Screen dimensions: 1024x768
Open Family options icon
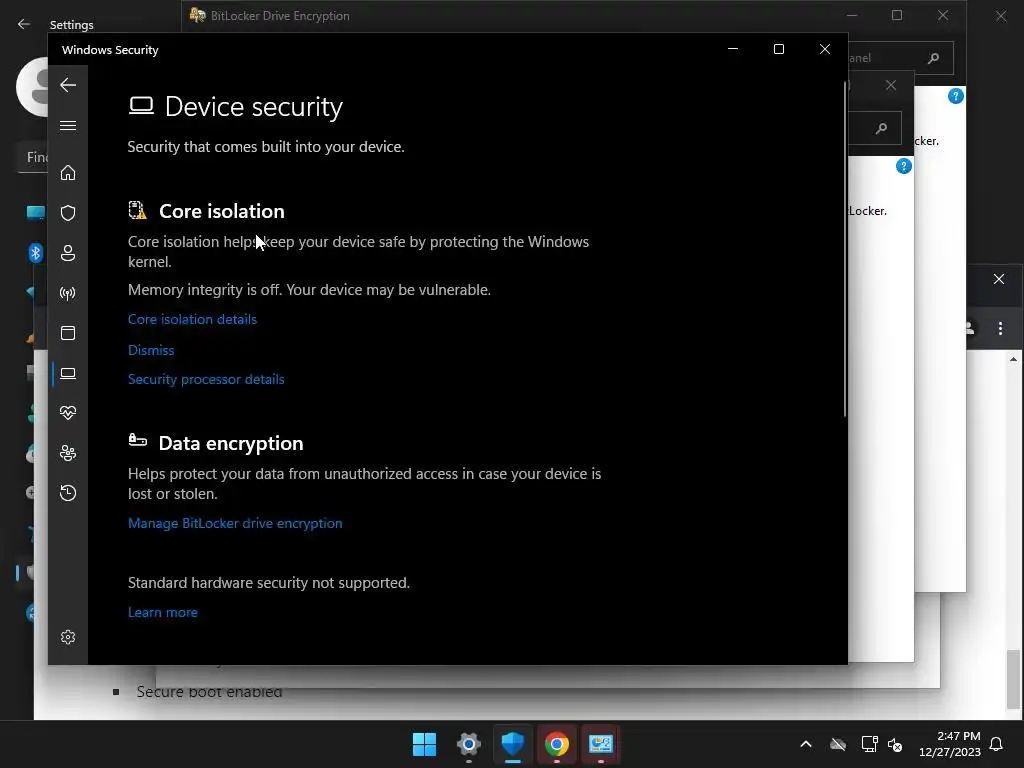(x=68, y=453)
